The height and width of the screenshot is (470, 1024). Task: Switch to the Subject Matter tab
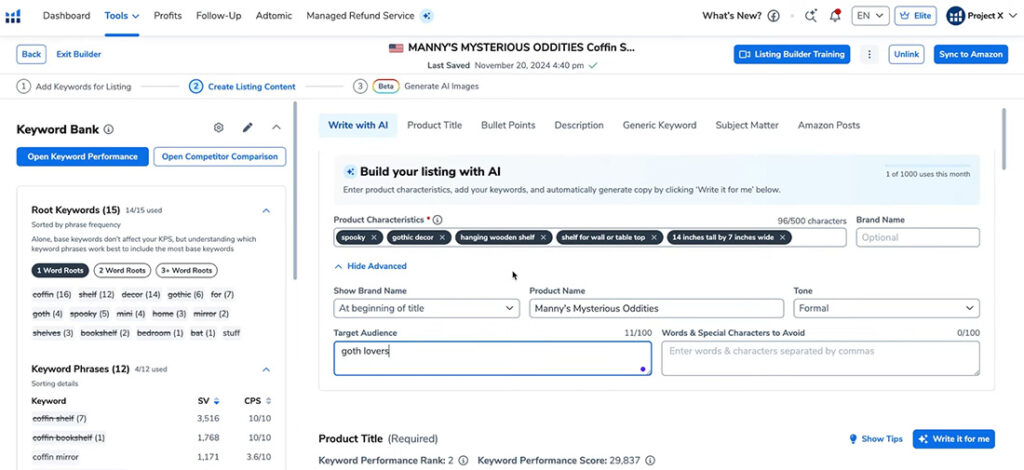pyautogui.click(x=747, y=125)
